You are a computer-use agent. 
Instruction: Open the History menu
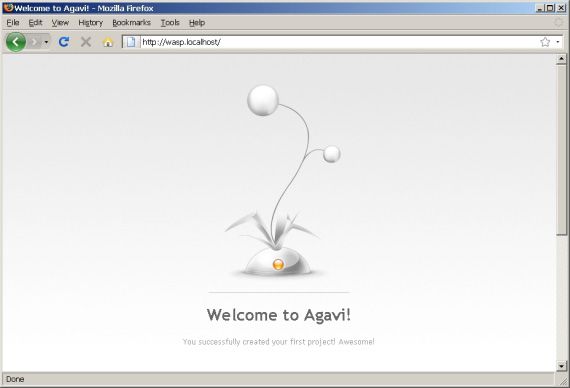pos(91,23)
